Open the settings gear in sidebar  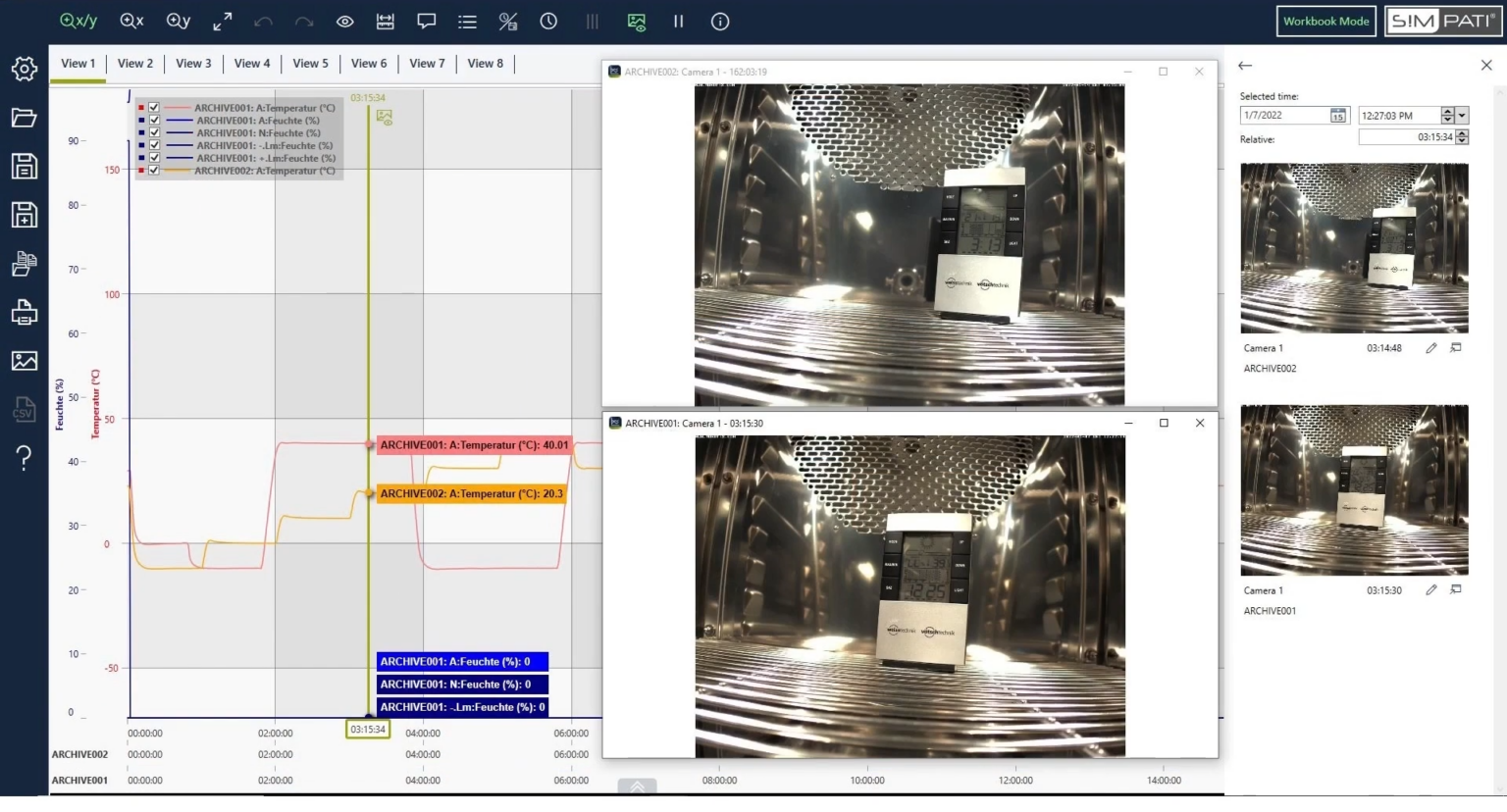point(24,68)
